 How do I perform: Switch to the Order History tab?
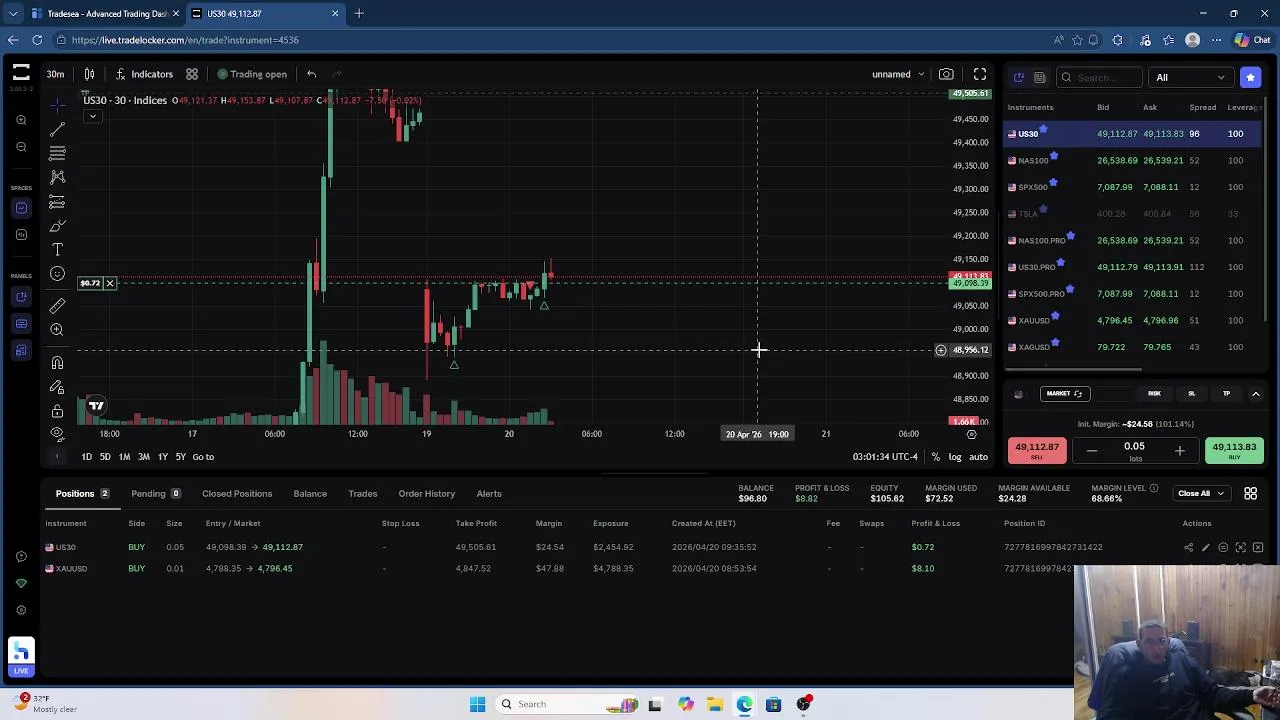tap(426, 494)
